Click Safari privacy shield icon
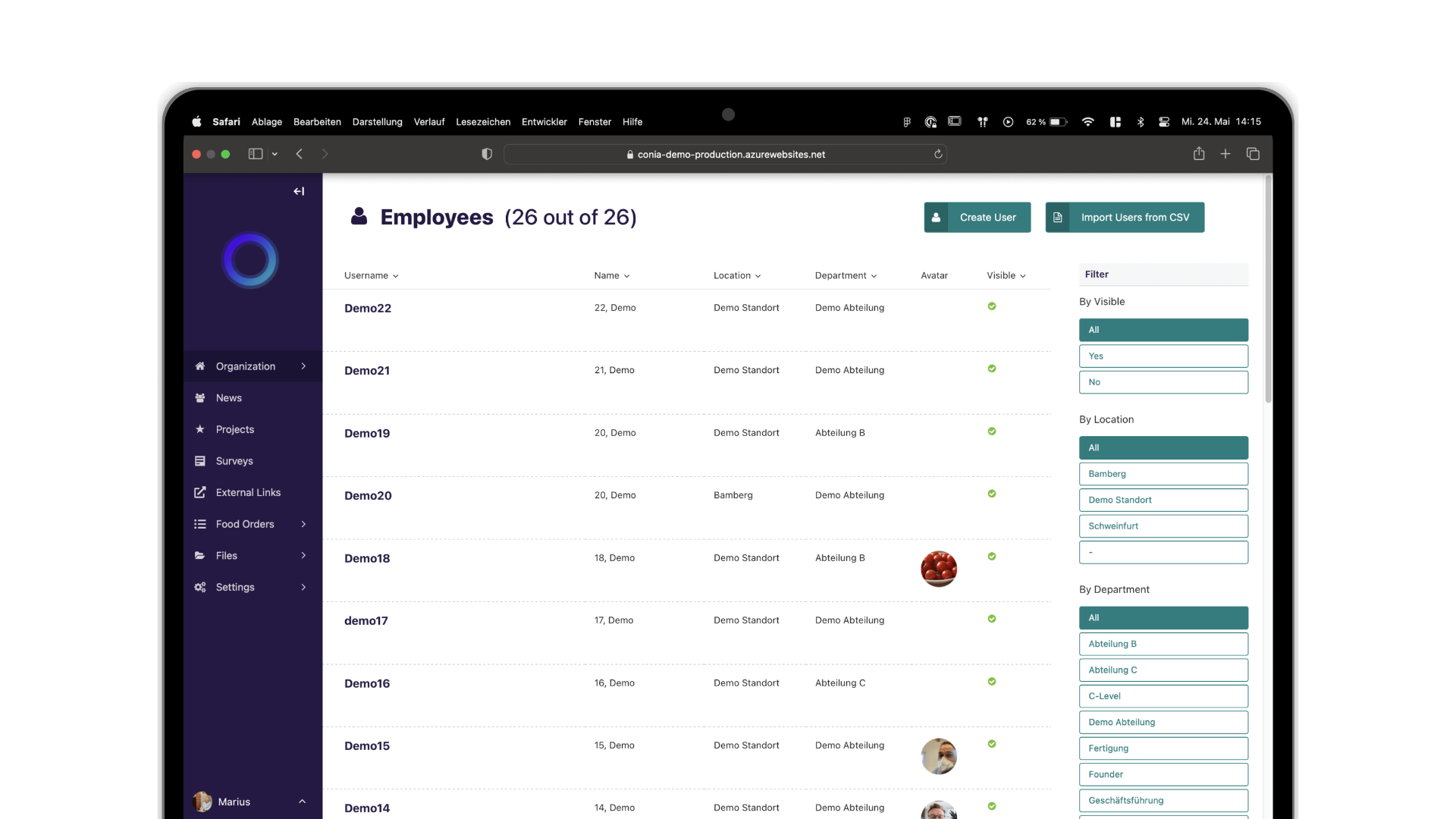The image size is (1456, 819). click(487, 154)
